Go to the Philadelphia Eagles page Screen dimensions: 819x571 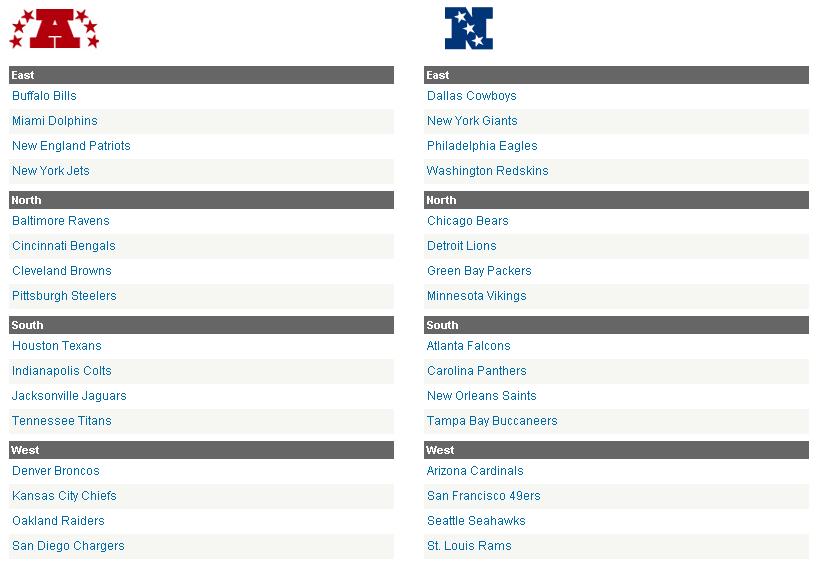[x=482, y=146]
